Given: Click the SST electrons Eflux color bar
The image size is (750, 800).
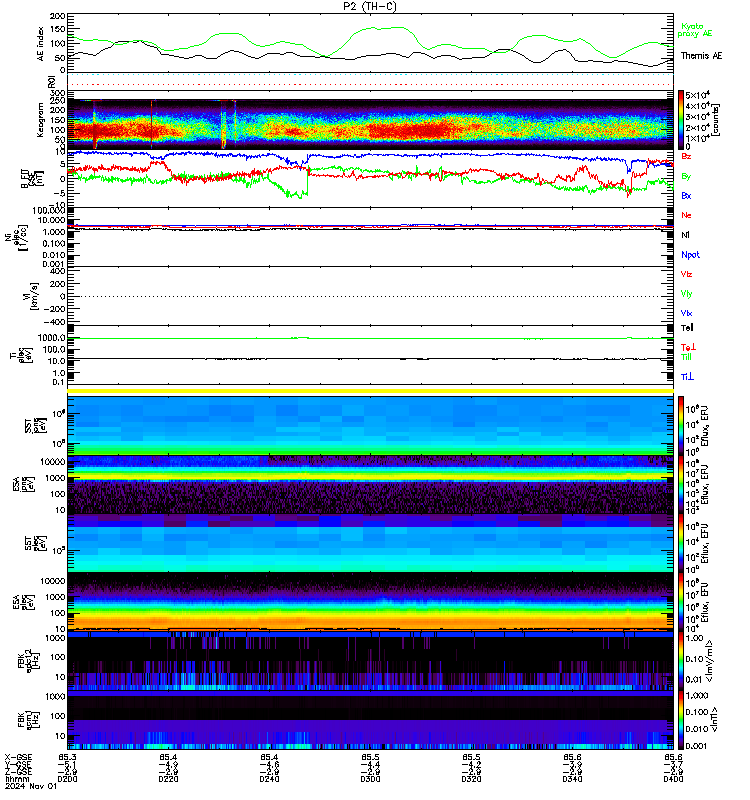Looking at the screenshot, I should [681, 543].
